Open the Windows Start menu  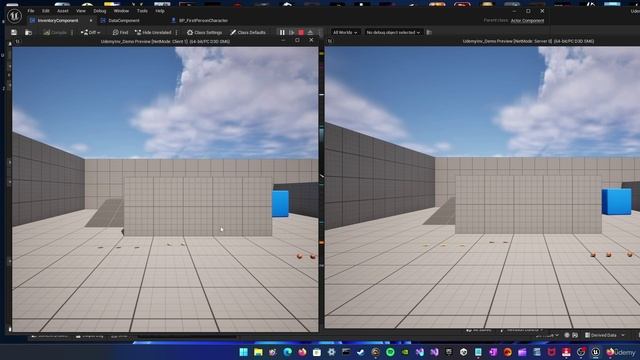click(244, 352)
